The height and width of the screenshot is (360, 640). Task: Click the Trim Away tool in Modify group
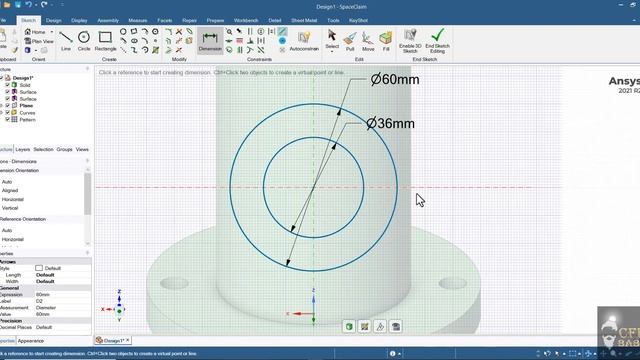point(179,31)
